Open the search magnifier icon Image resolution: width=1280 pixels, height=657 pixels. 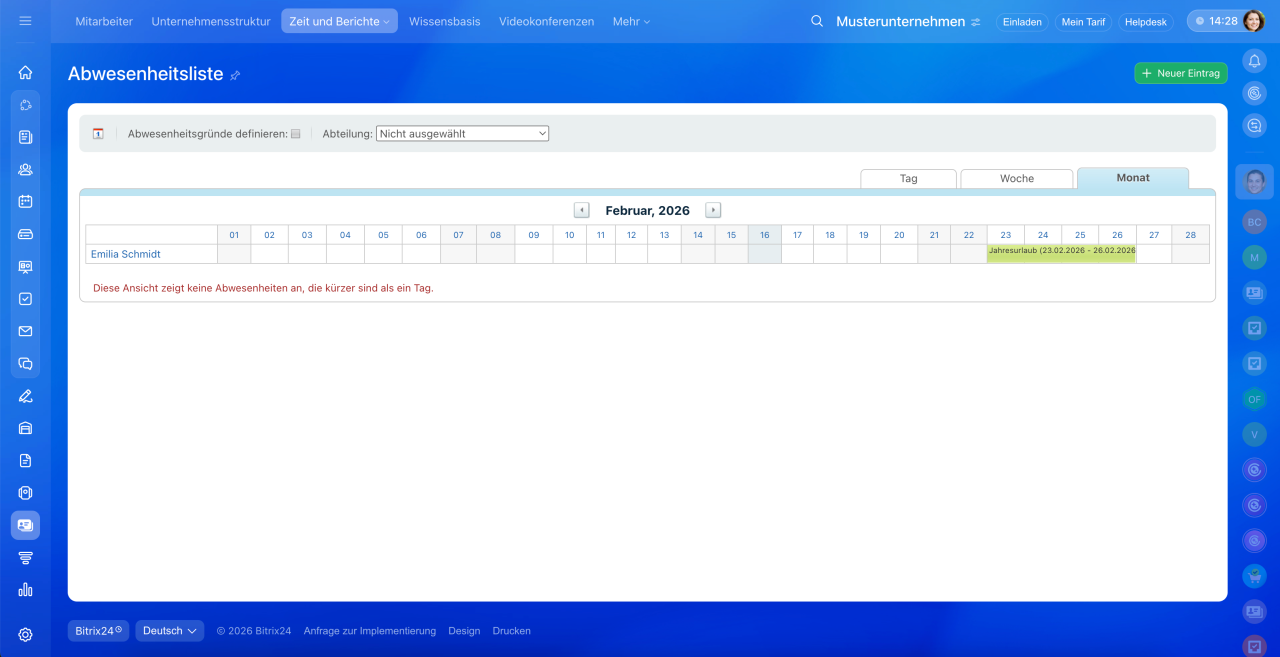817,21
